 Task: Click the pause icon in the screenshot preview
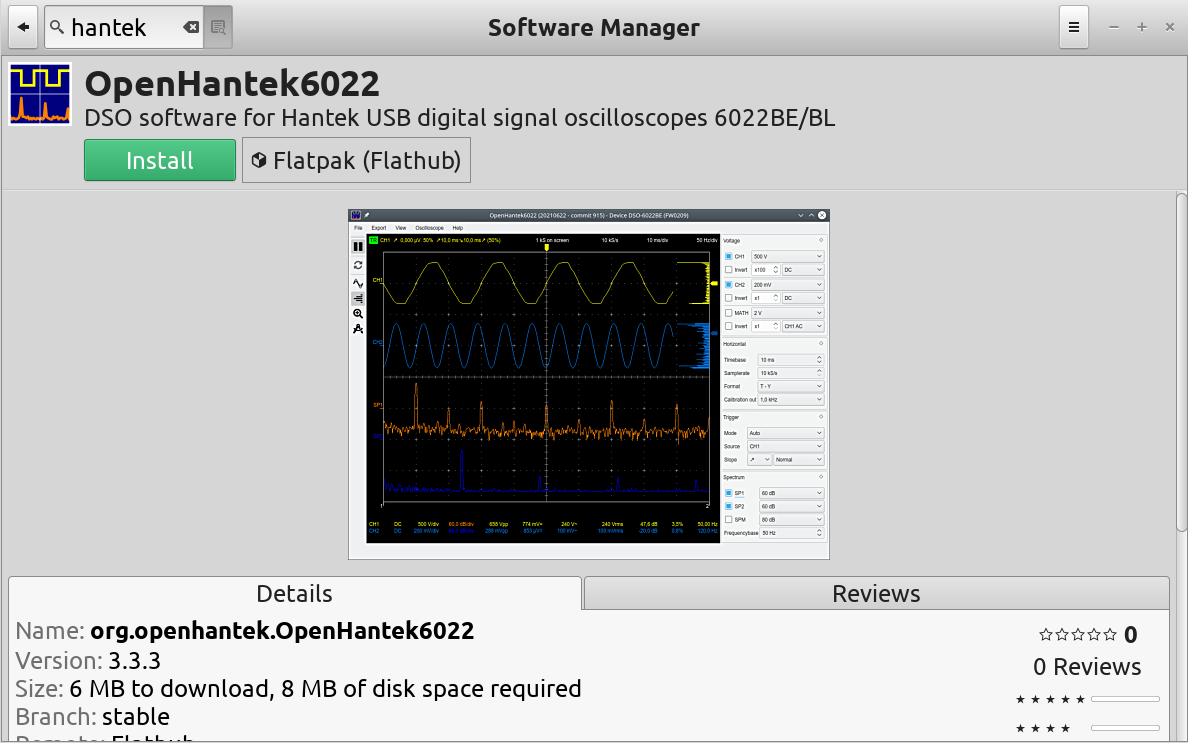tap(358, 246)
